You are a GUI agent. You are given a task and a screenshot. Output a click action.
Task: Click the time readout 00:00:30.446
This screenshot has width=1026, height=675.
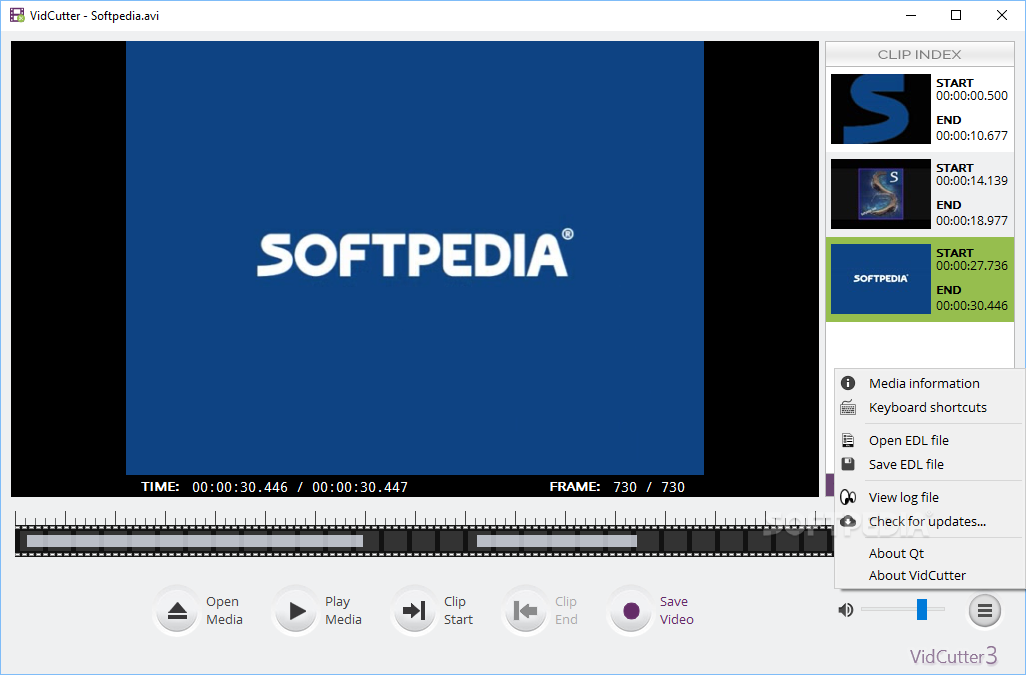pyautogui.click(x=240, y=487)
